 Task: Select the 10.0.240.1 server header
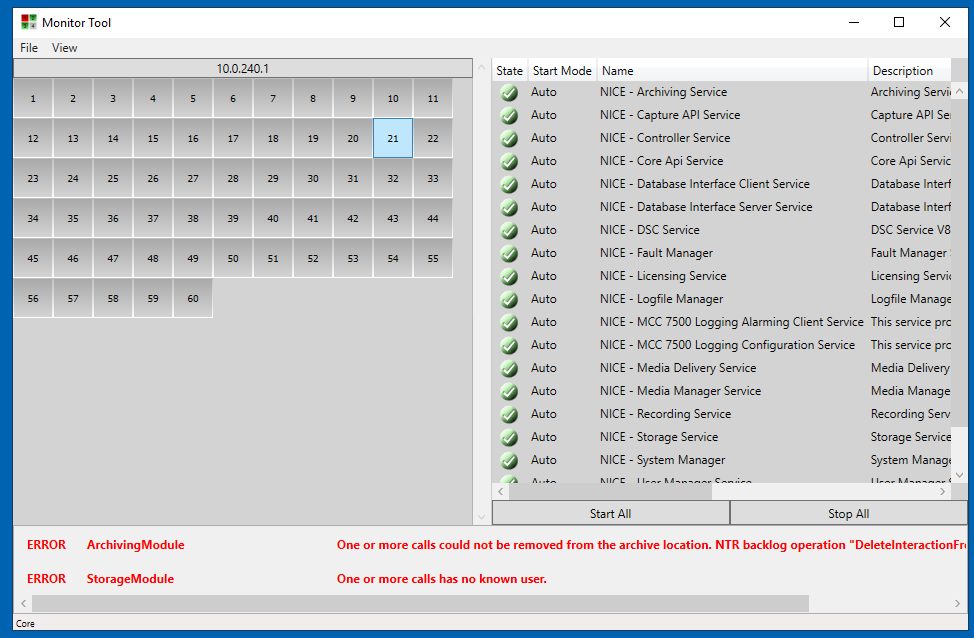point(243,68)
